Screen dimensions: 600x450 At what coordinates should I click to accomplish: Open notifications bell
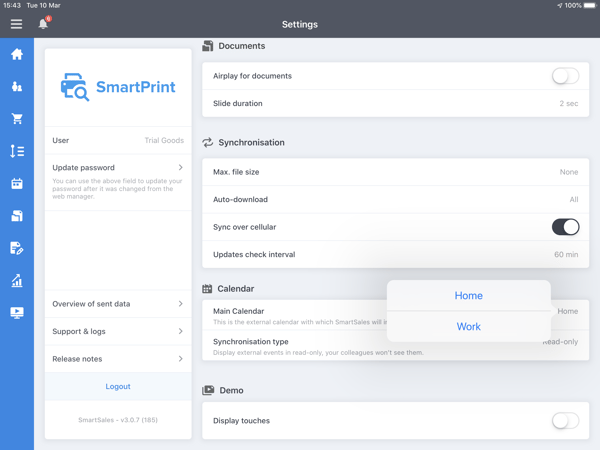pos(43,23)
